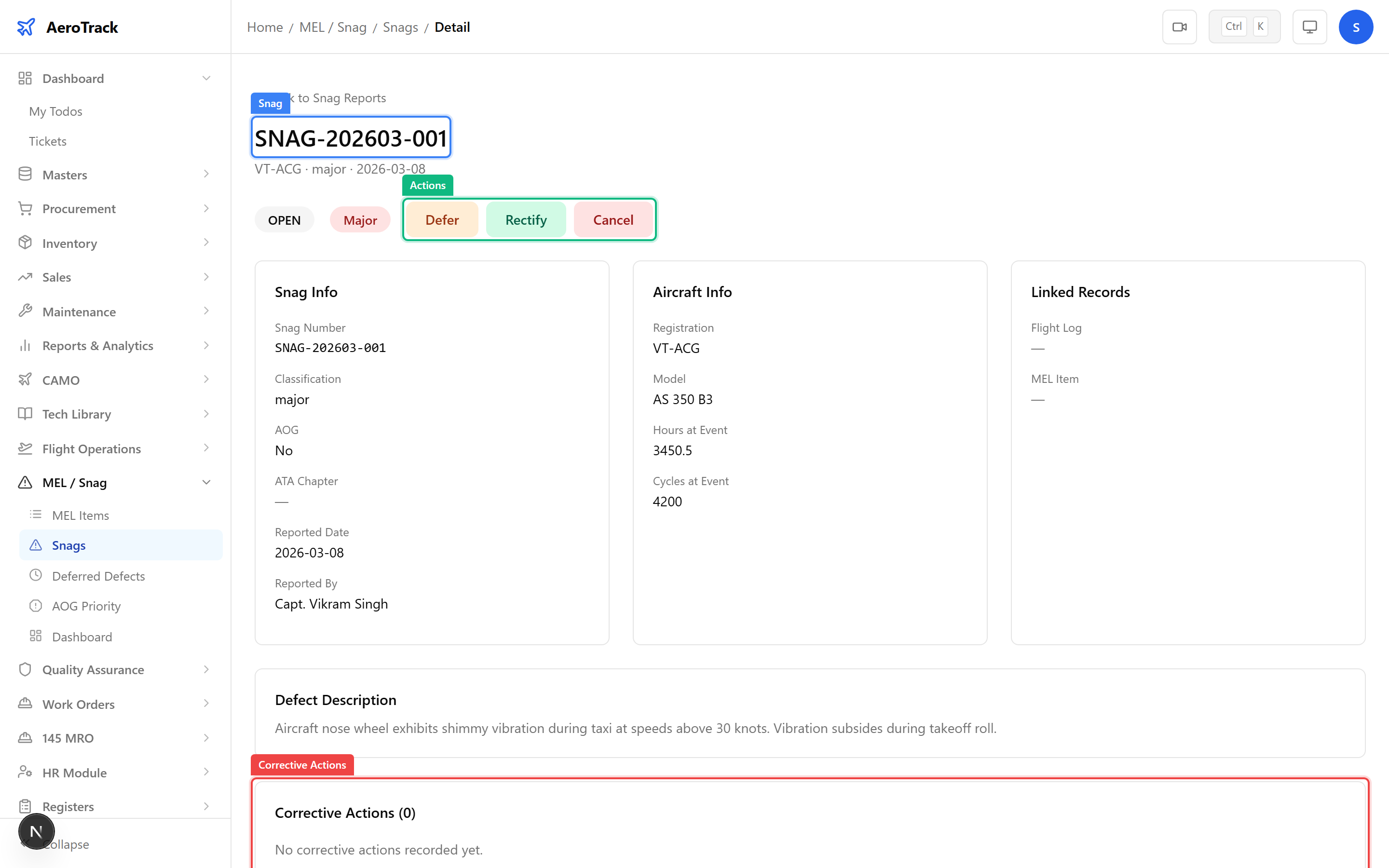The image size is (1389, 868).
Task: Click the Inventory box icon
Action: (25, 242)
